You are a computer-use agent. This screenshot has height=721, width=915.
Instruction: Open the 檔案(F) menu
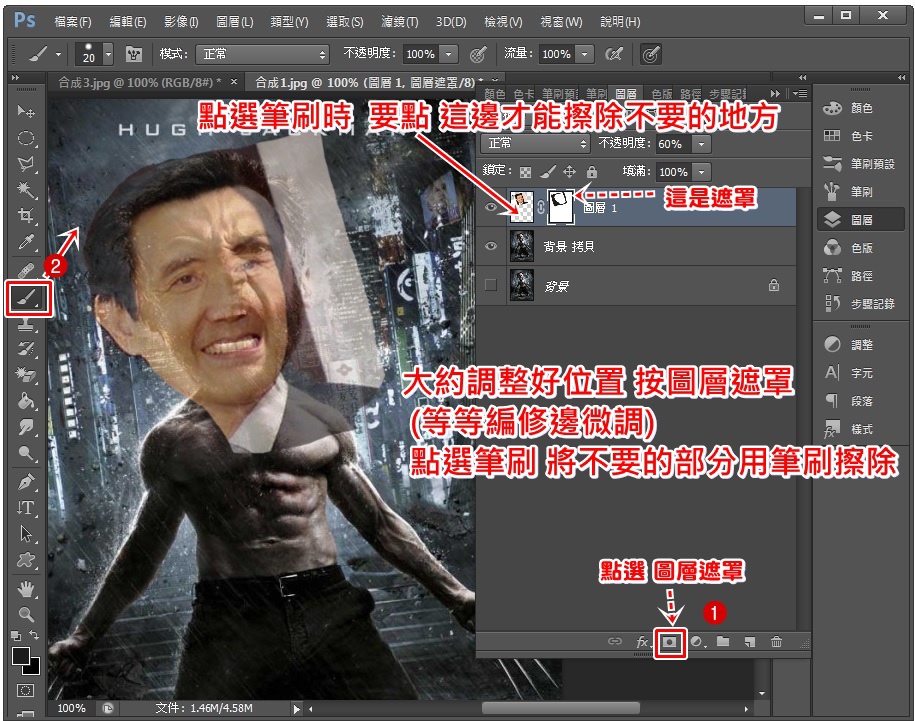coord(73,22)
